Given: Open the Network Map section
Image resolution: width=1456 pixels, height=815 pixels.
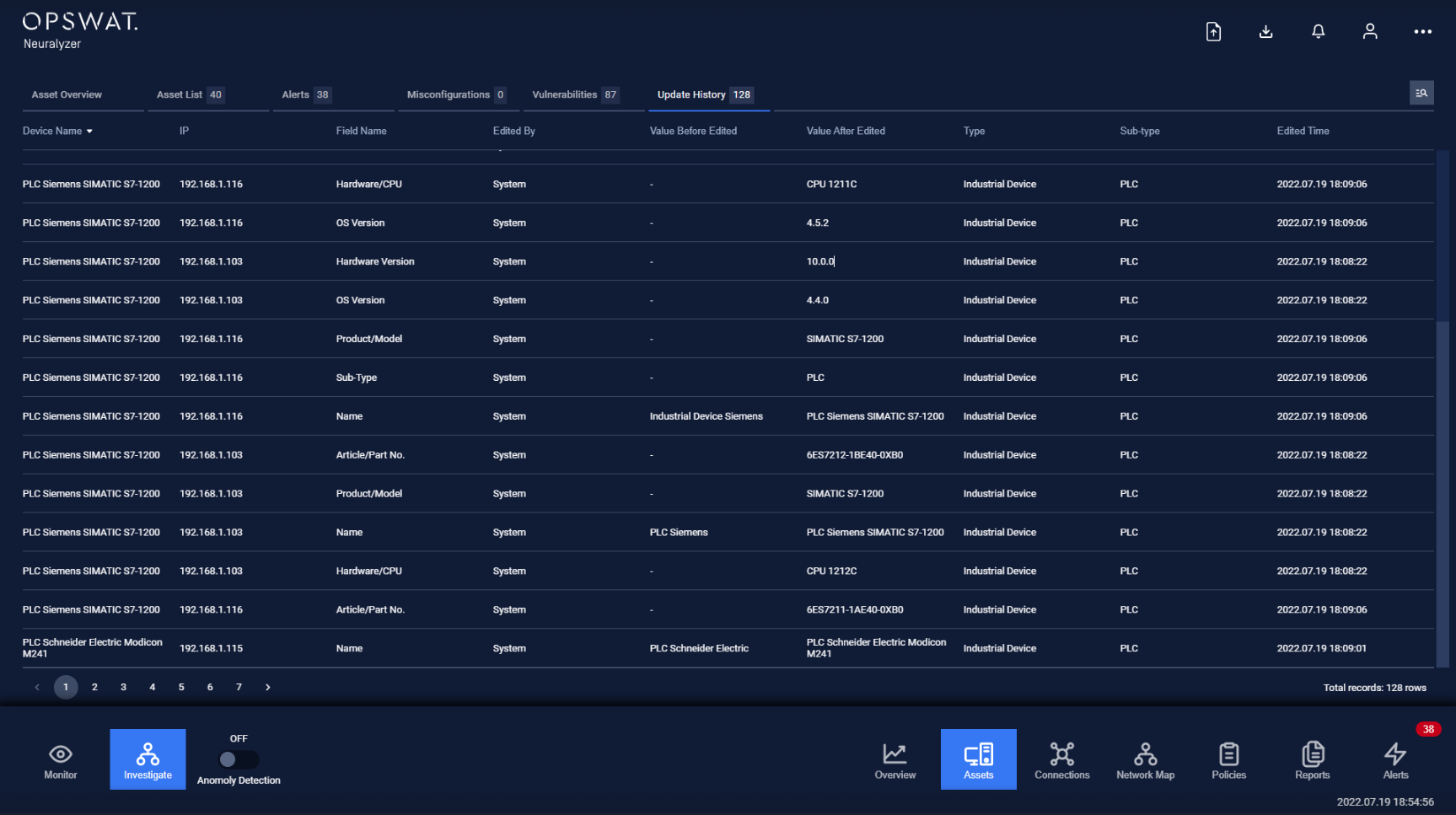Looking at the screenshot, I should click(x=1145, y=759).
